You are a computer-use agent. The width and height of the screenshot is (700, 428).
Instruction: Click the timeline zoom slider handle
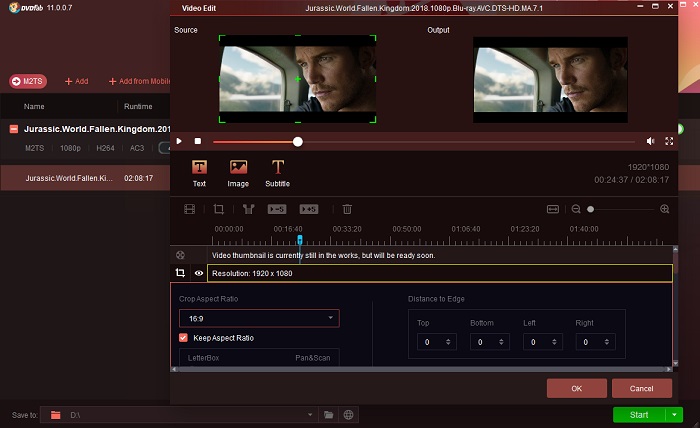590,209
